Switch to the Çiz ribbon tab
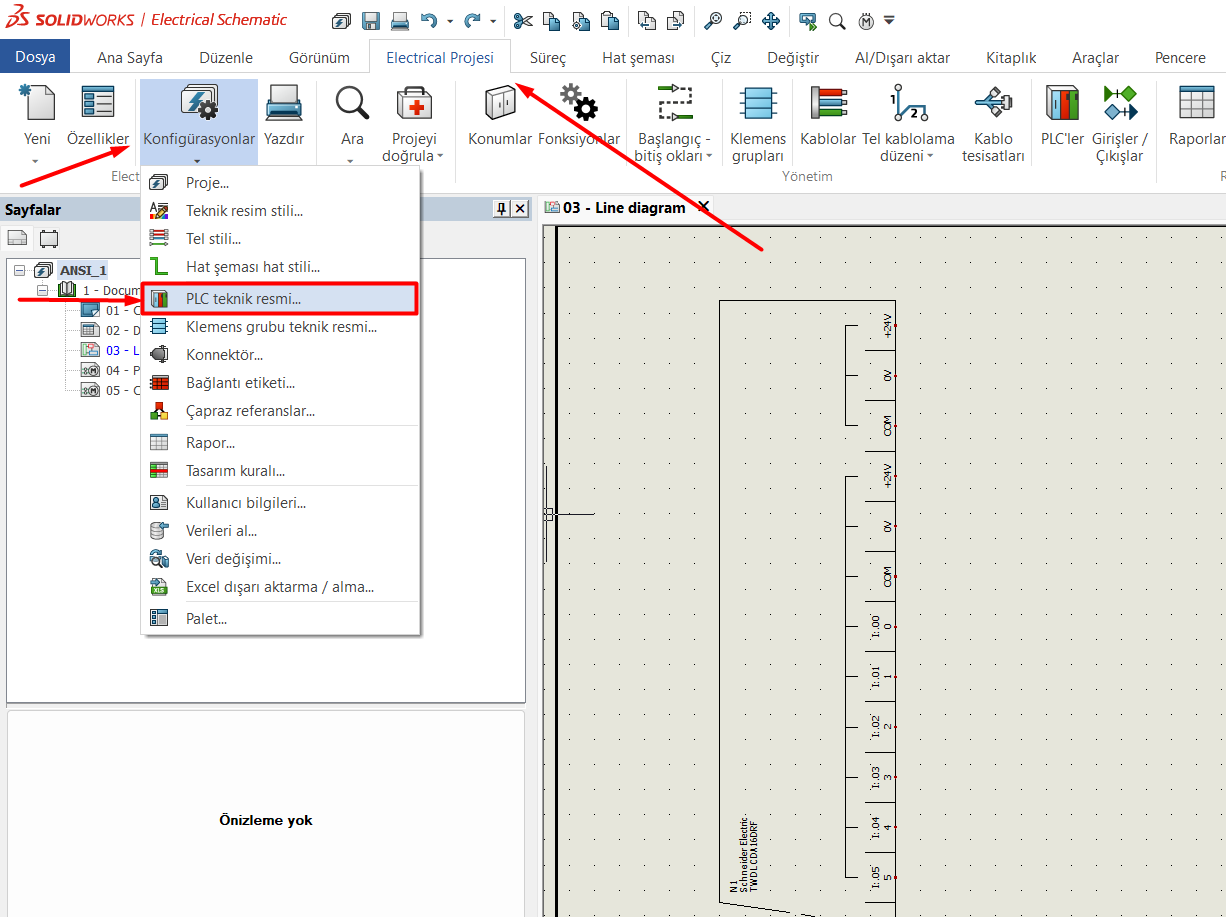1226x917 pixels. click(x=721, y=58)
